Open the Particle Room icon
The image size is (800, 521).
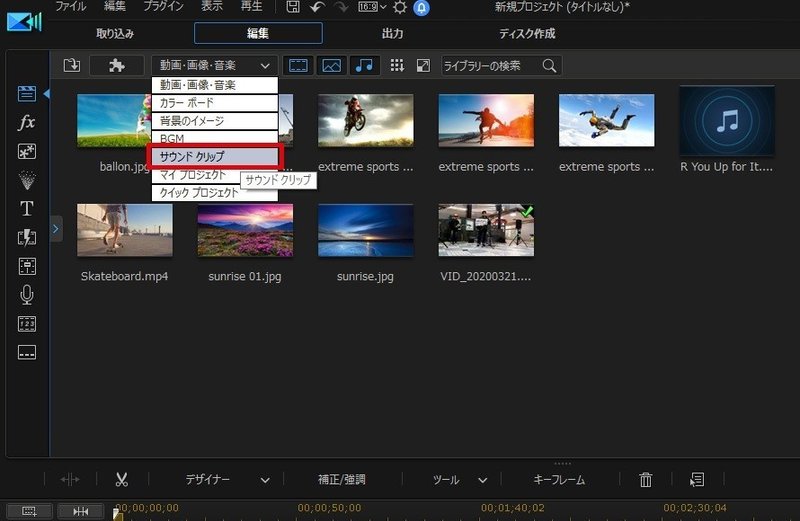tap(27, 180)
